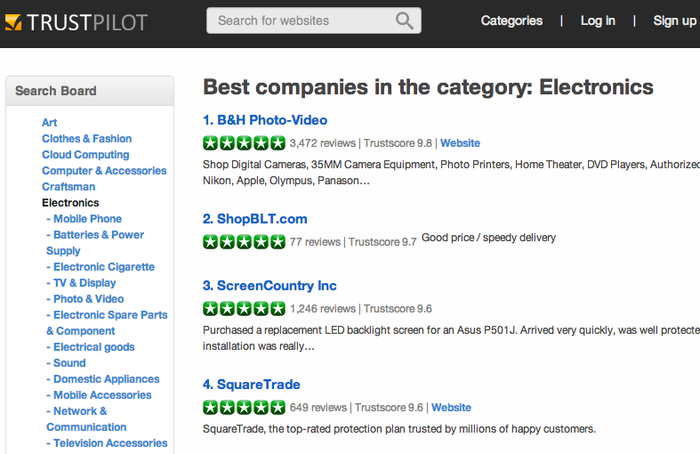Click SquareTrade green star rating
700x454 pixels.
coord(244,407)
